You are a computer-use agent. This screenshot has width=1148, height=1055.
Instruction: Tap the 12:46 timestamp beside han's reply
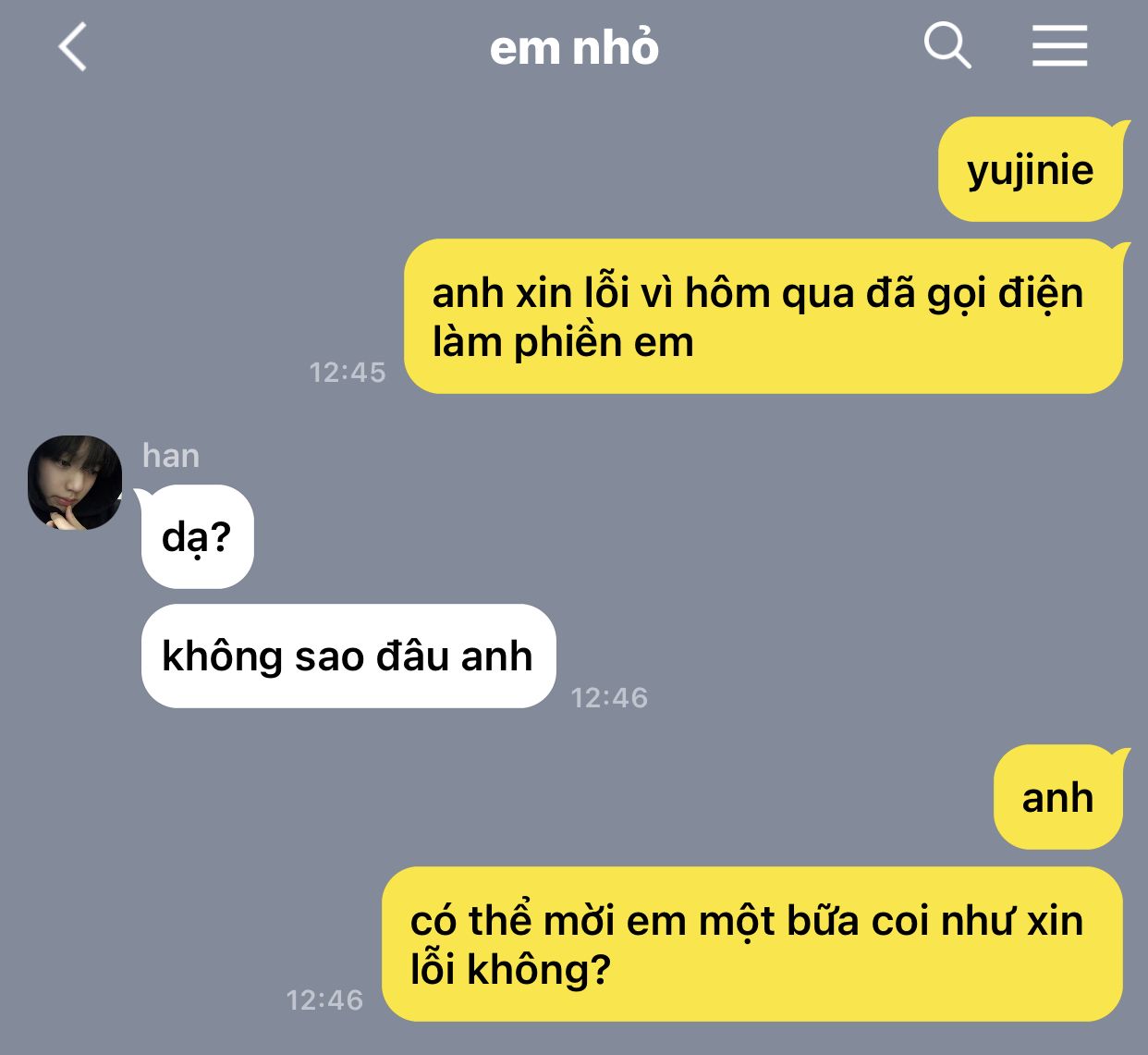[x=609, y=697]
